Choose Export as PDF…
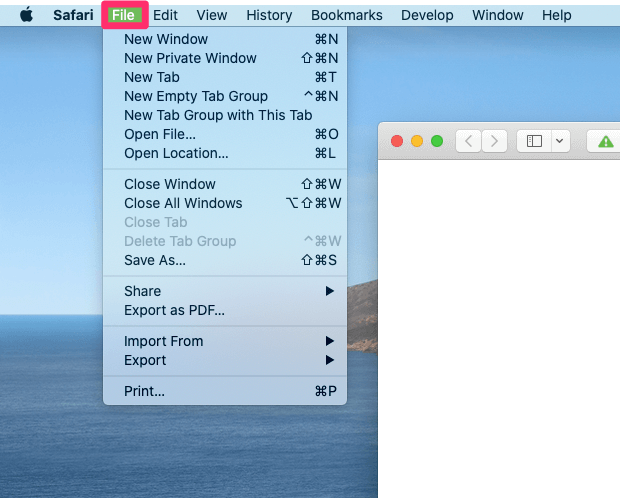The width and height of the screenshot is (620, 498). [x=225, y=310]
